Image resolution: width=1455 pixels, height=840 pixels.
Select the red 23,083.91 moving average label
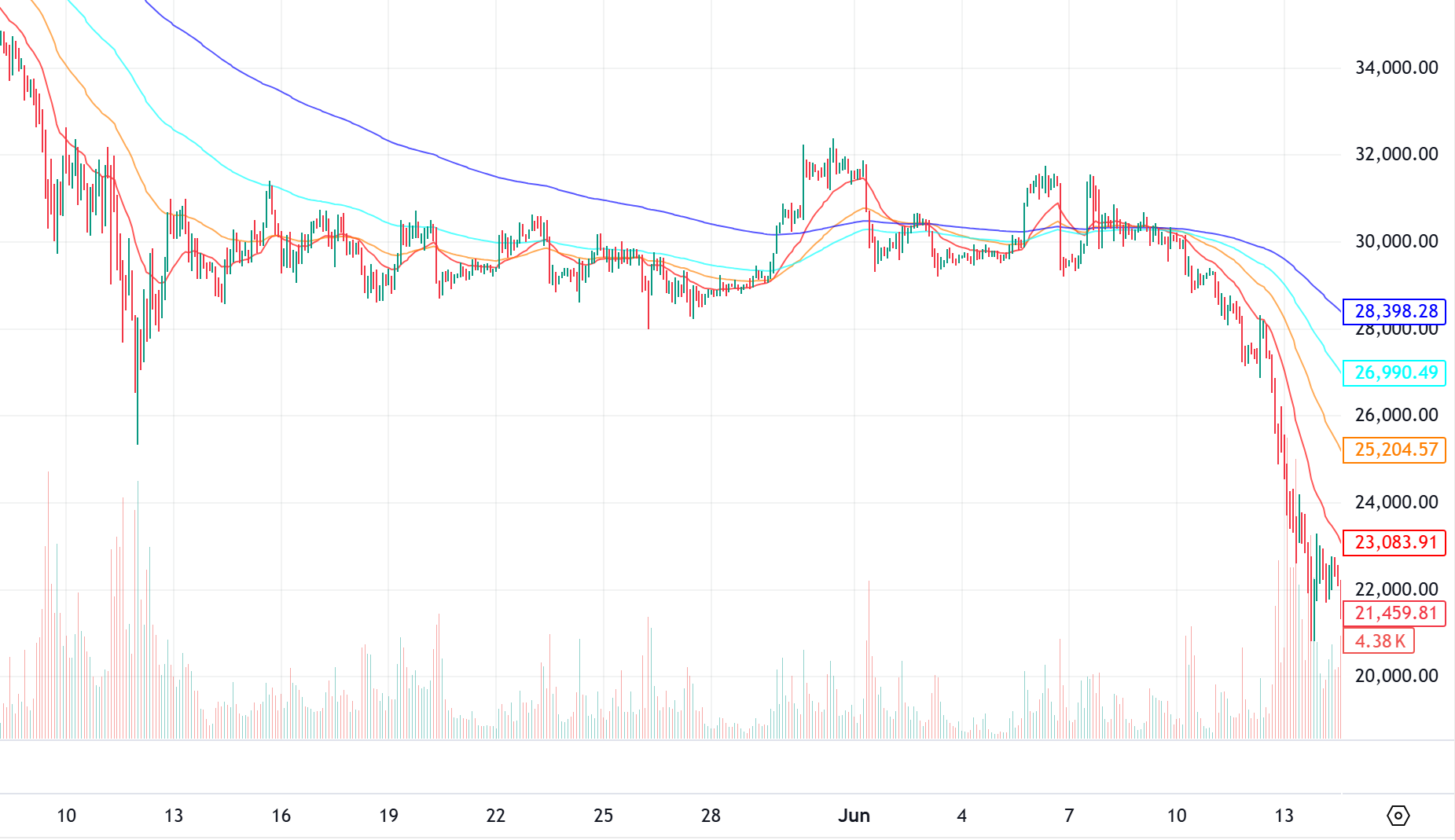(1394, 542)
